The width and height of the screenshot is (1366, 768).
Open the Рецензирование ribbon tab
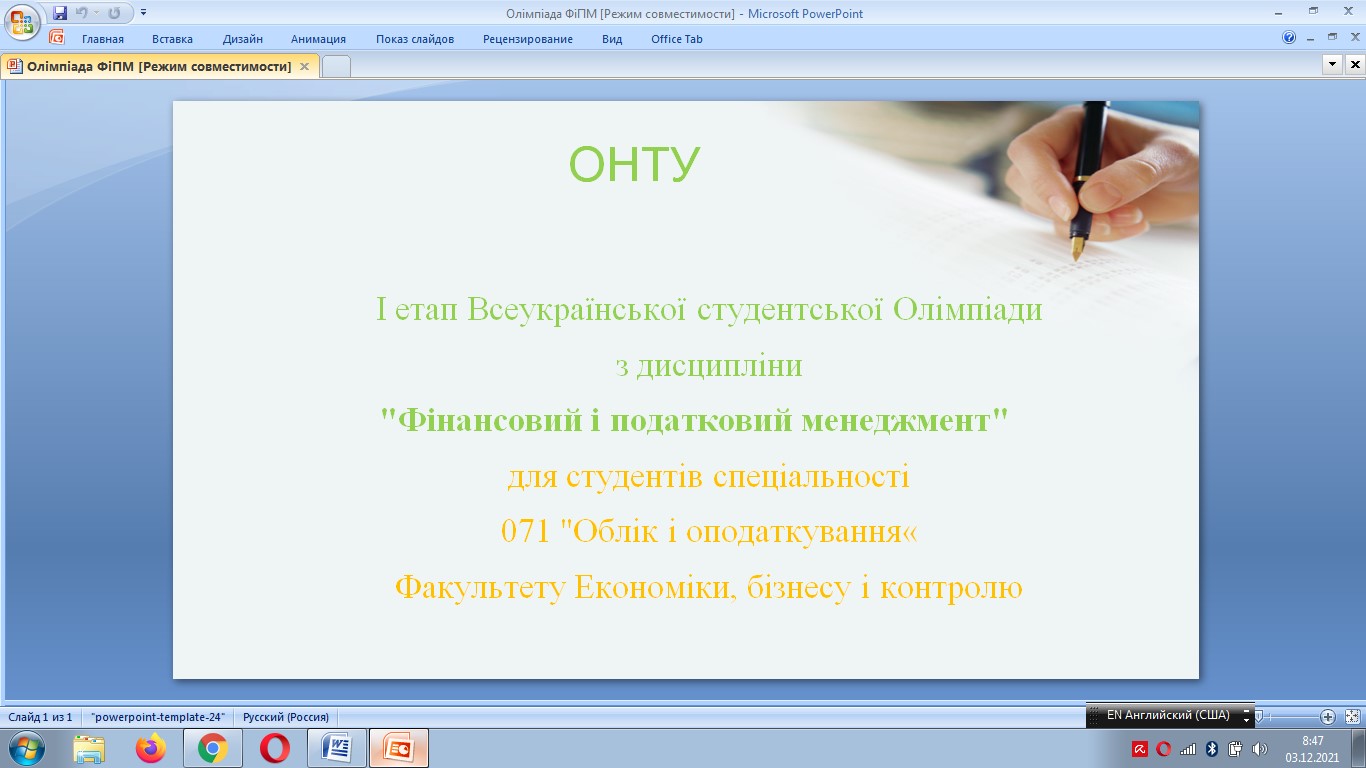(528, 39)
